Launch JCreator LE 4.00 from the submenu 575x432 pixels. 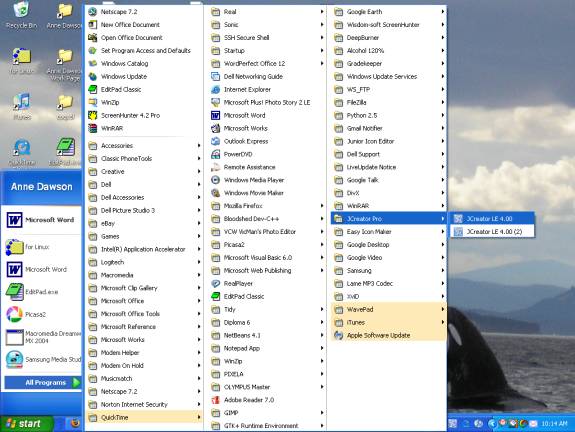492,219
